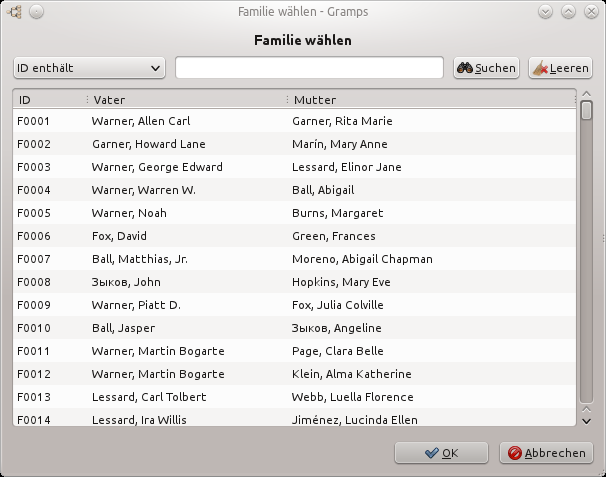Focus the search text field

309,68
